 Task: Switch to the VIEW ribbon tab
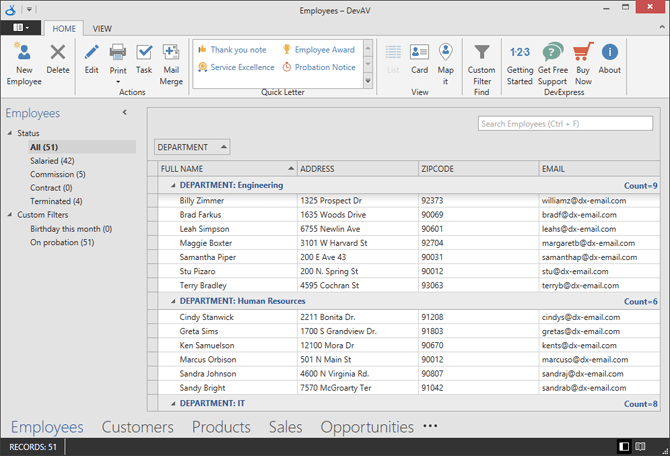coord(102,29)
